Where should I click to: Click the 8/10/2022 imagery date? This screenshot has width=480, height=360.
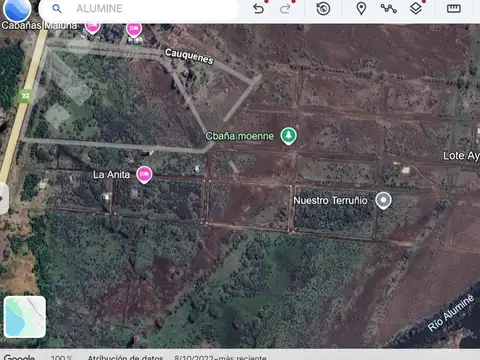tap(220, 357)
